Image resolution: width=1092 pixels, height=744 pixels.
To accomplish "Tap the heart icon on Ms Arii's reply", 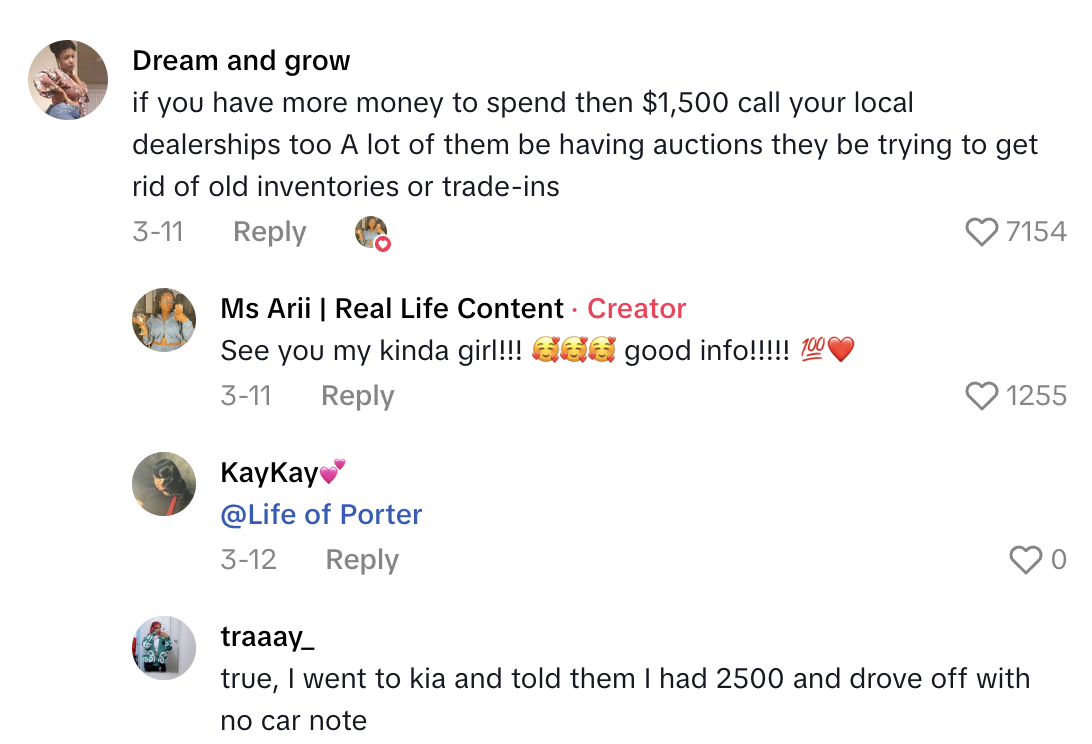I will pyautogui.click(x=983, y=396).
